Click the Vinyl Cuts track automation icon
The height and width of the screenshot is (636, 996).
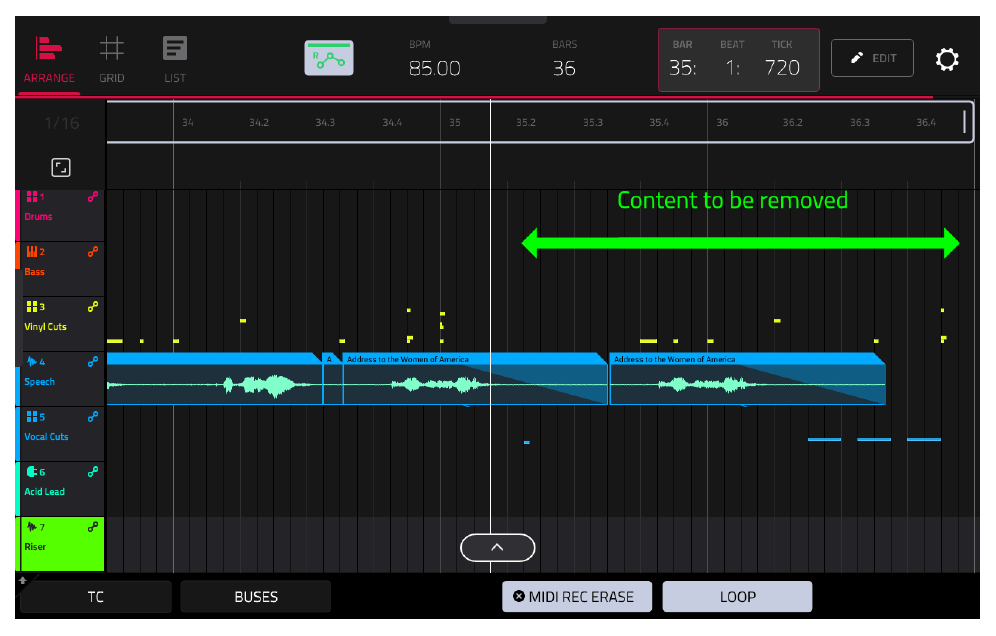point(93,307)
